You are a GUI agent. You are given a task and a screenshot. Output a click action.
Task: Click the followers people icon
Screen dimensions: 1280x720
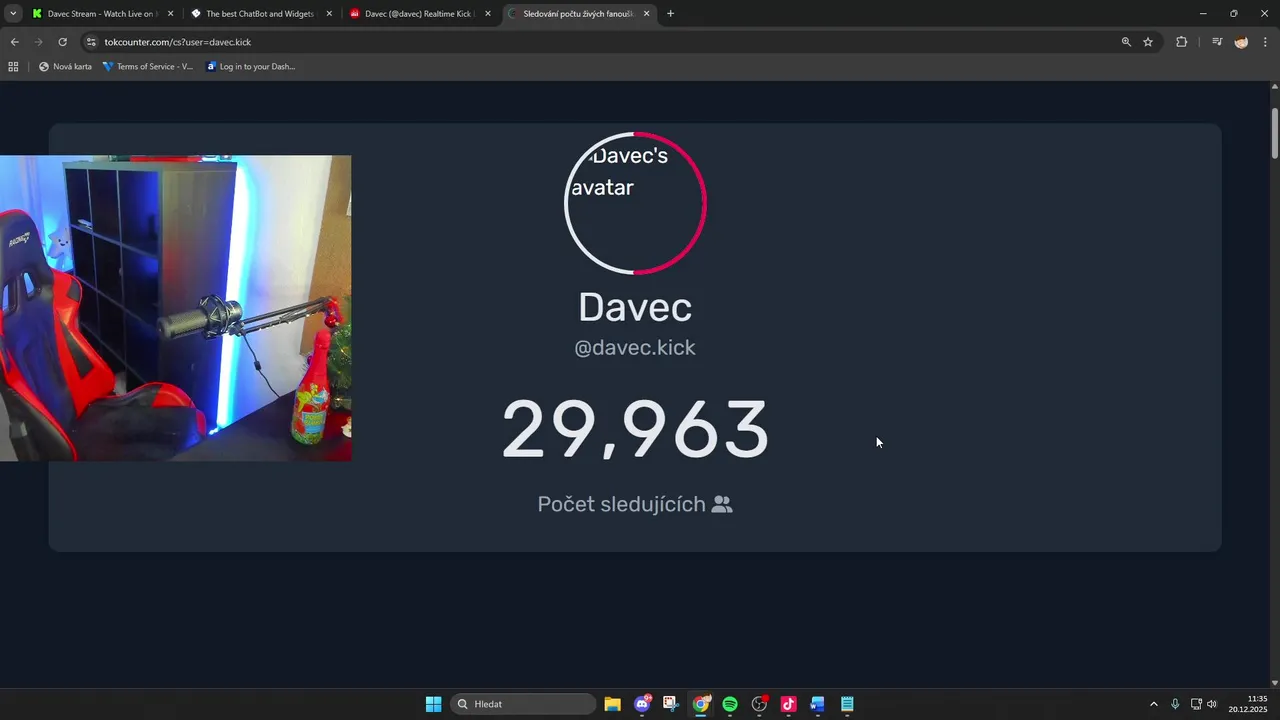tap(722, 504)
